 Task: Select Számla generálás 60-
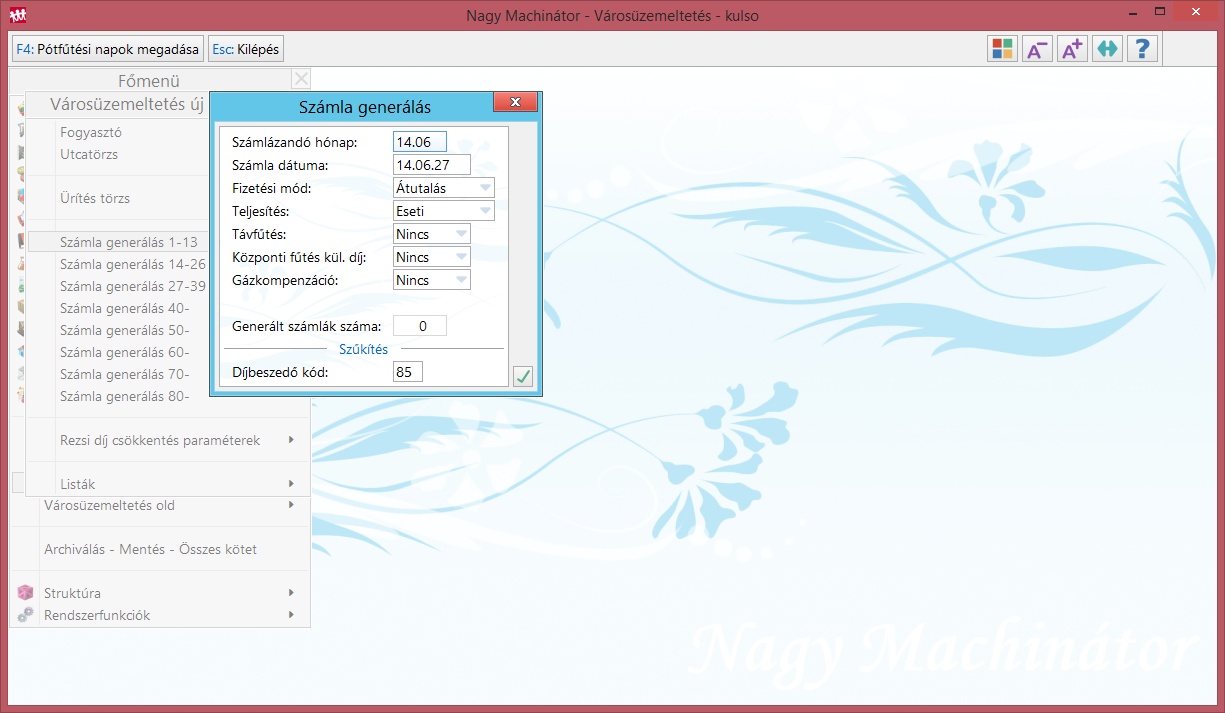coord(125,352)
